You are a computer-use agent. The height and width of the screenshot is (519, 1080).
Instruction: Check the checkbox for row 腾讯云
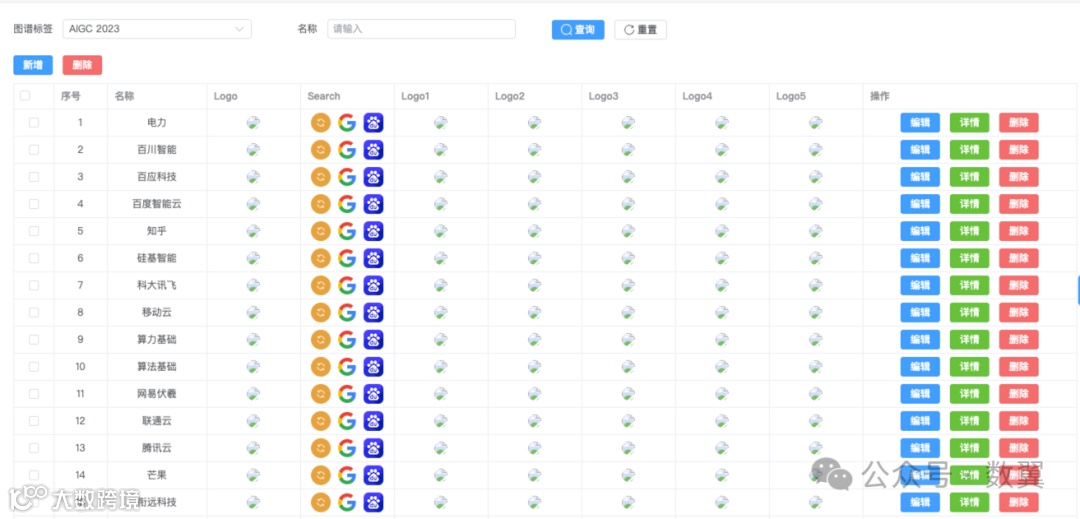coord(34,448)
